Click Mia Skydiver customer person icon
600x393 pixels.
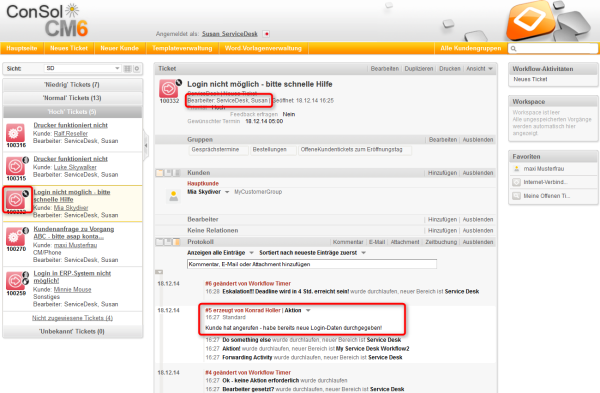point(174,196)
